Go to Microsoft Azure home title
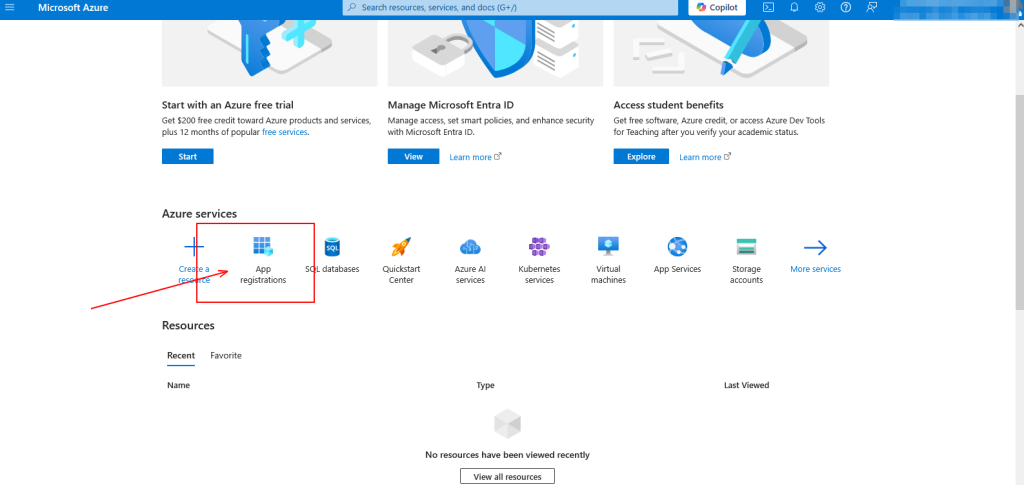Screen dimensions: 1024x485 coord(73,8)
